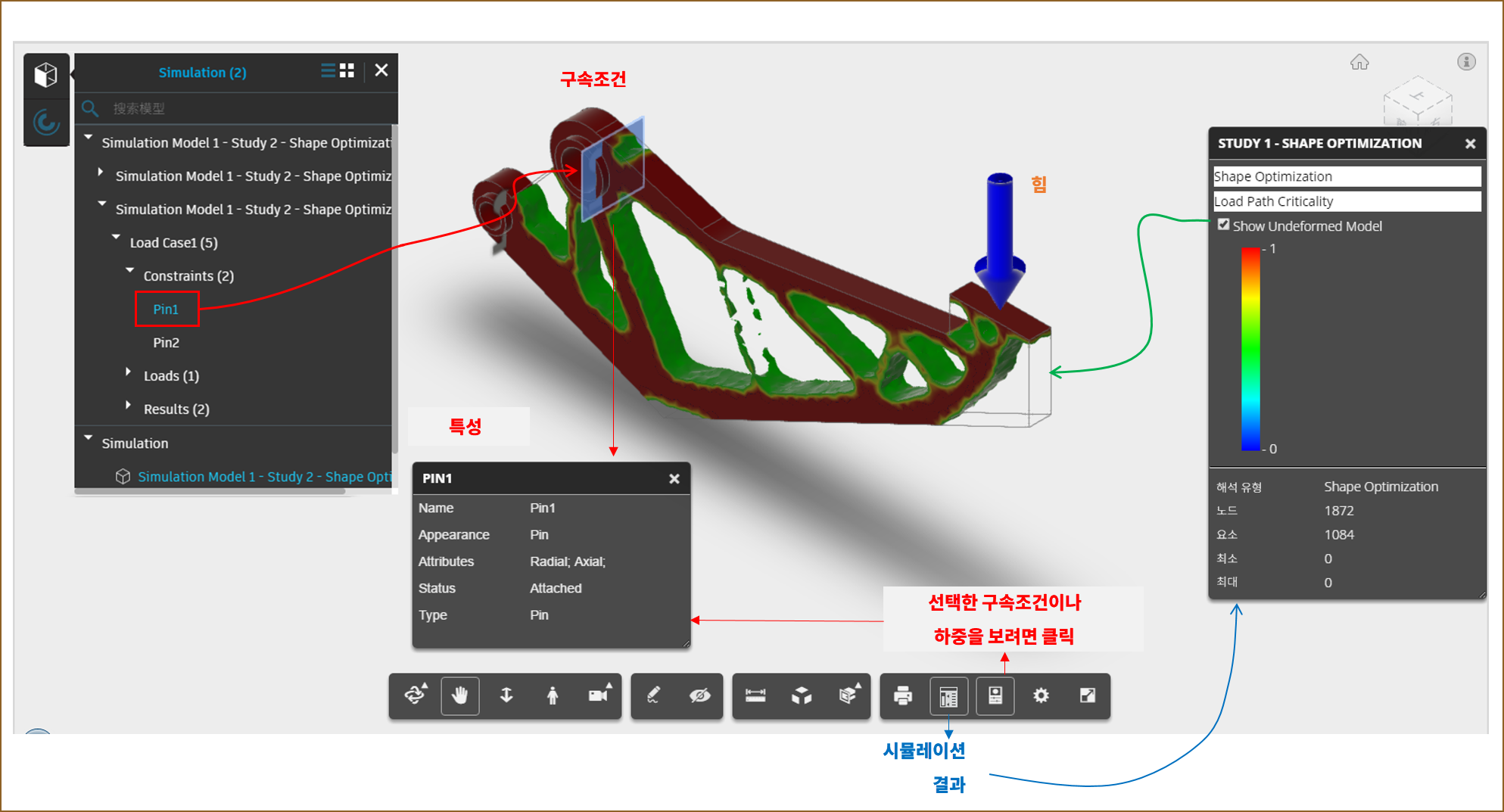Close the PIN1 properties panel
1504x812 pixels.
(674, 478)
